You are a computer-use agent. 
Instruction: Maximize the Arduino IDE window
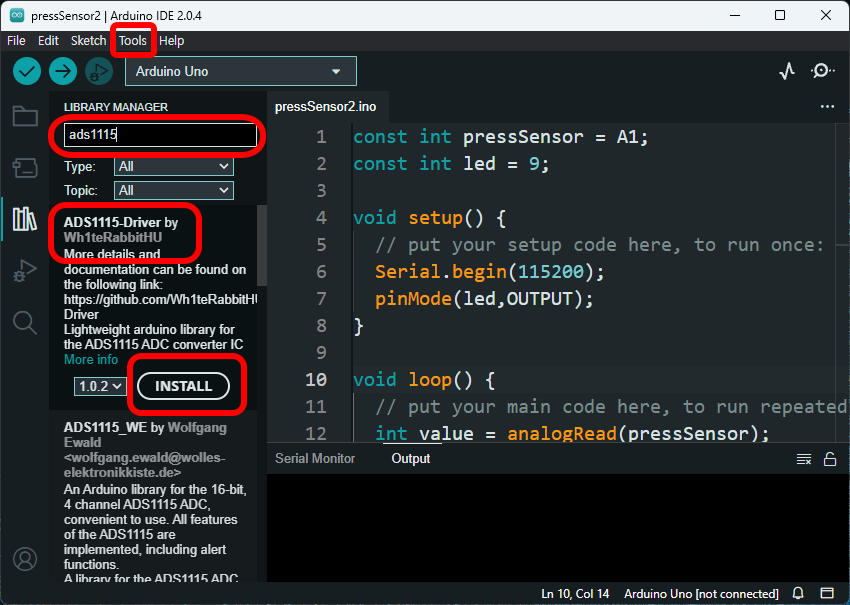(x=780, y=15)
